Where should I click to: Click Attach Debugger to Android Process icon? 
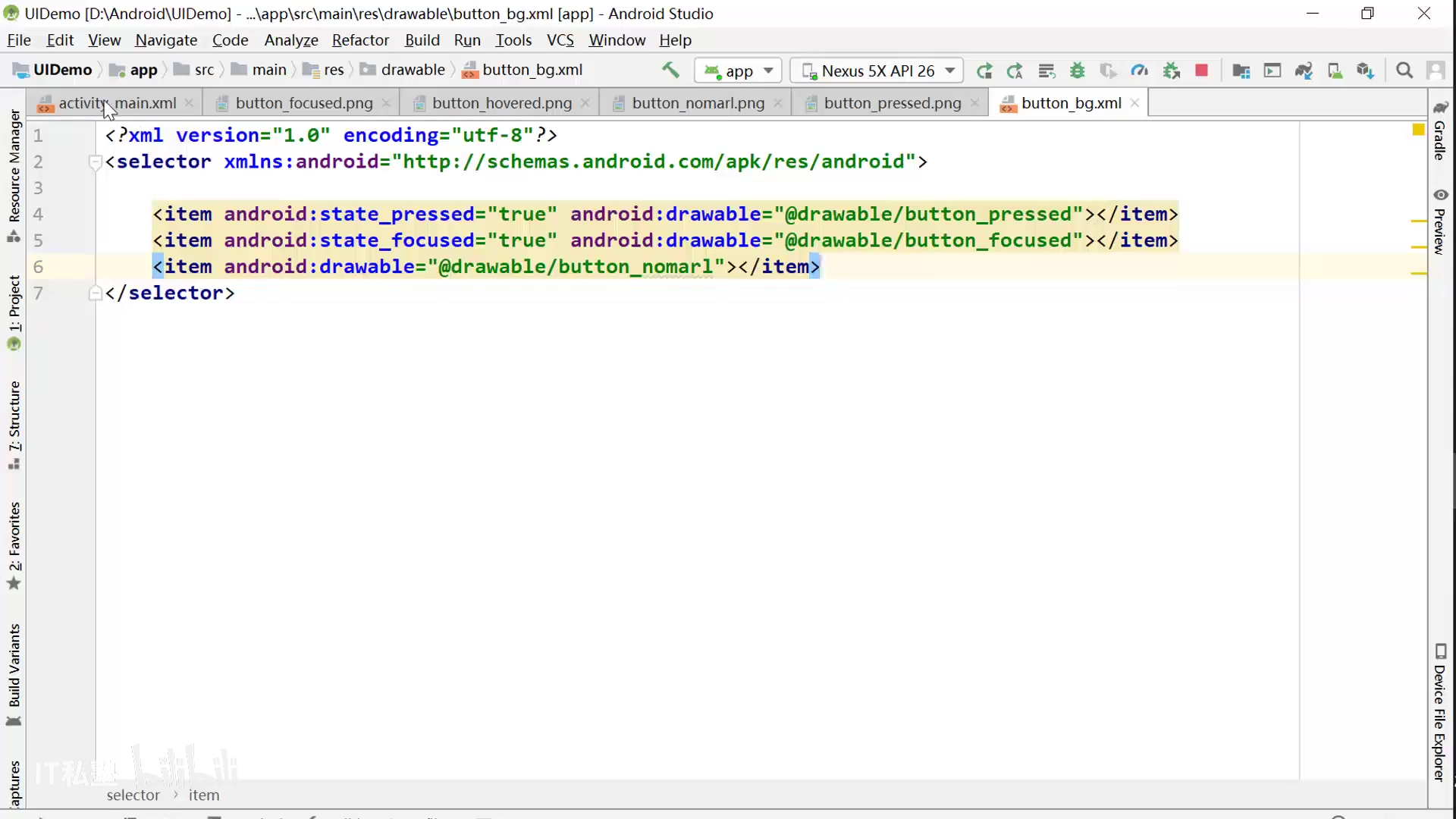[1172, 71]
